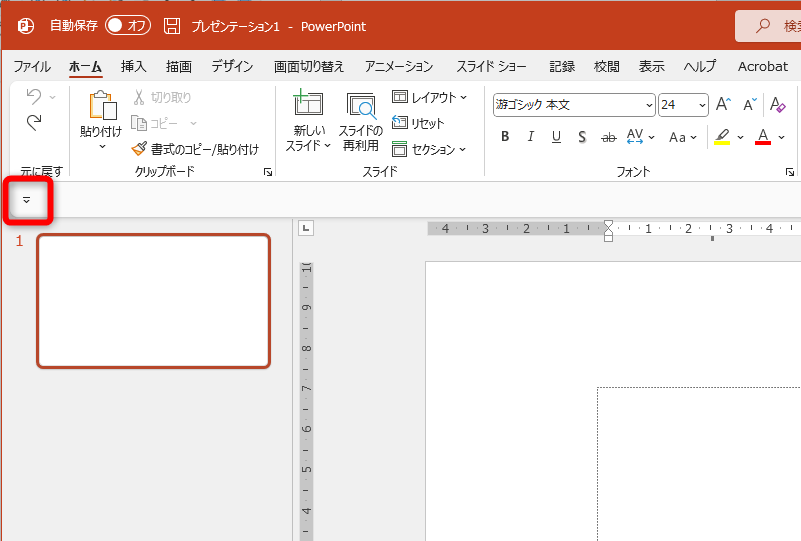Open the アニメーション tab
Image resolution: width=801 pixels, height=541 pixels.
pos(399,66)
